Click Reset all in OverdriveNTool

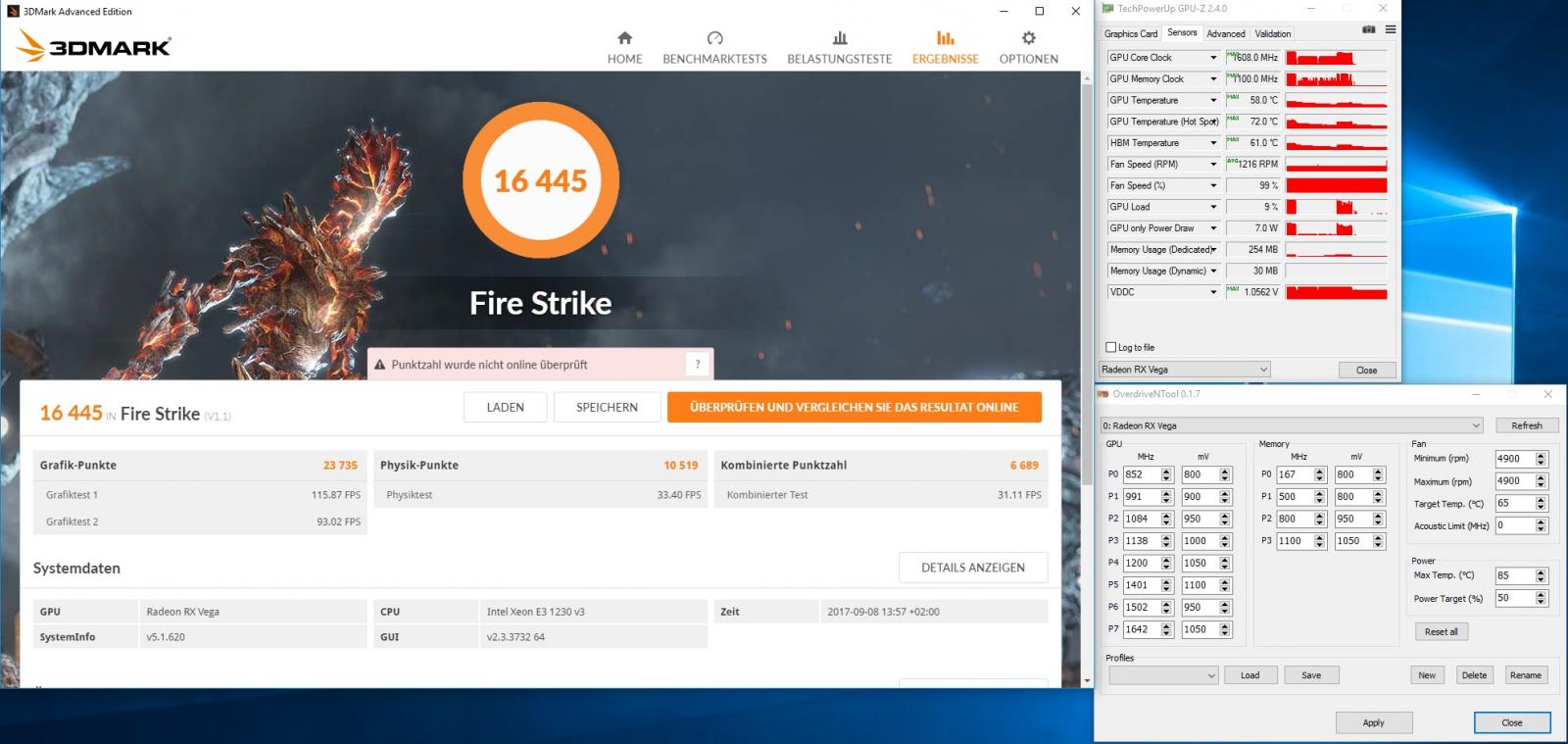tap(1441, 631)
